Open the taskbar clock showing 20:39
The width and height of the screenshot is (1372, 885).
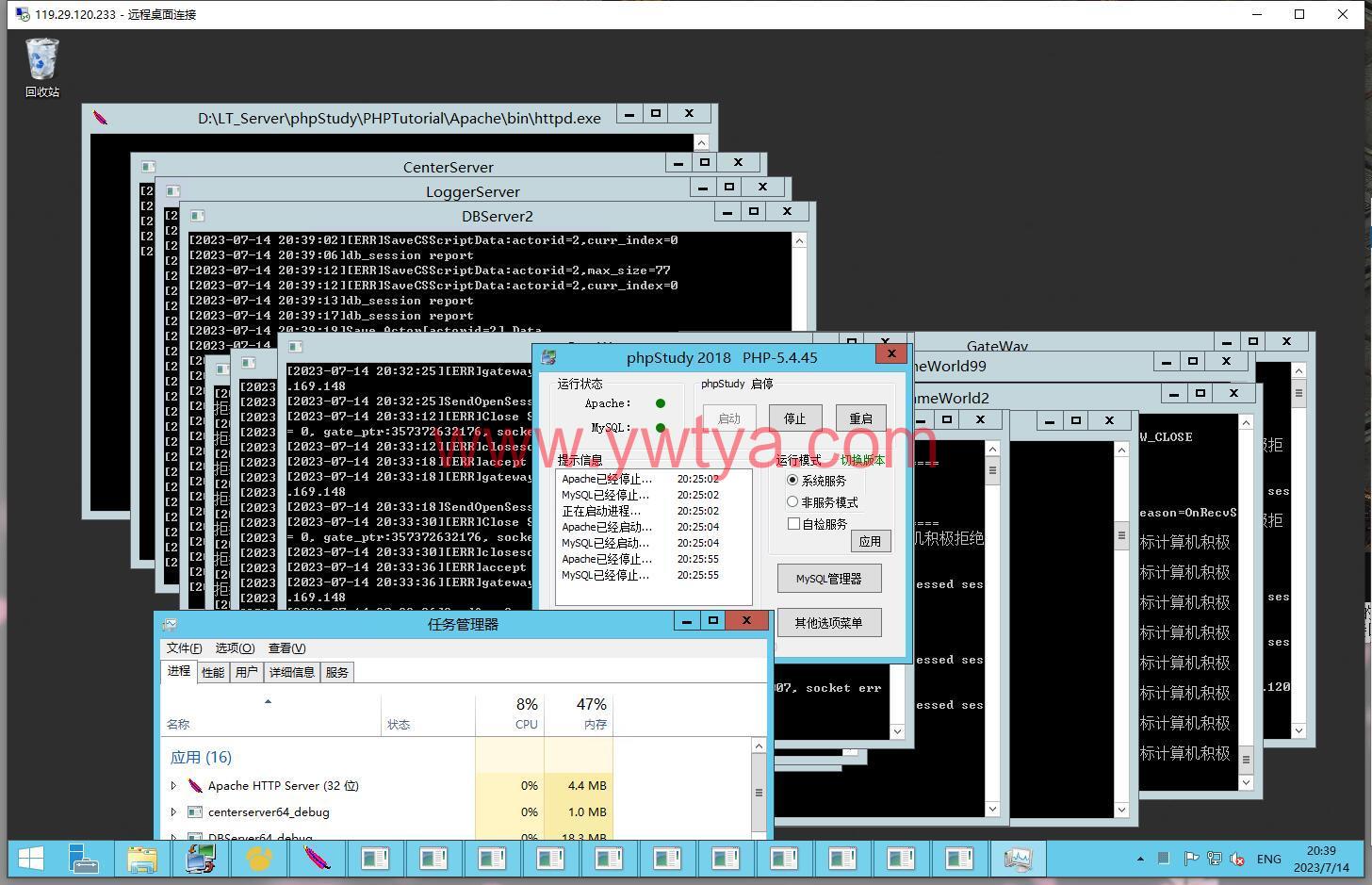click(x=1321, y=859)
